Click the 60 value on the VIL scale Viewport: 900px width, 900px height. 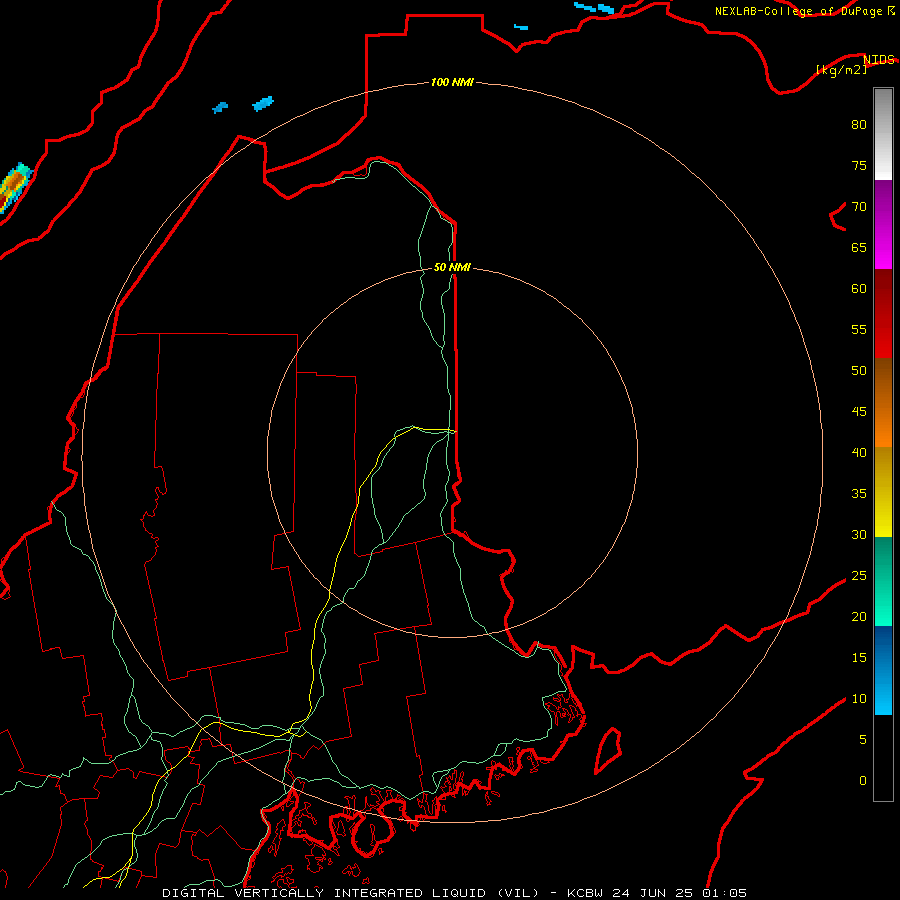coord(859,289)
